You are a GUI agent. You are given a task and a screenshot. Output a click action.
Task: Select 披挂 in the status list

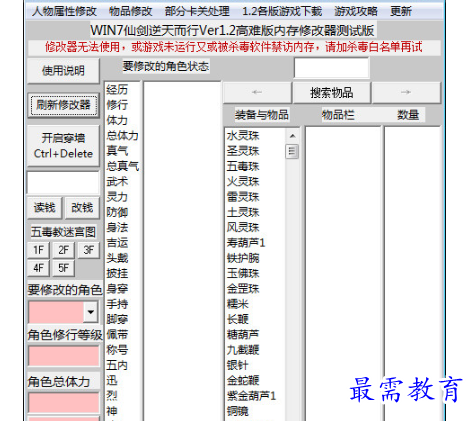(117, 273)
